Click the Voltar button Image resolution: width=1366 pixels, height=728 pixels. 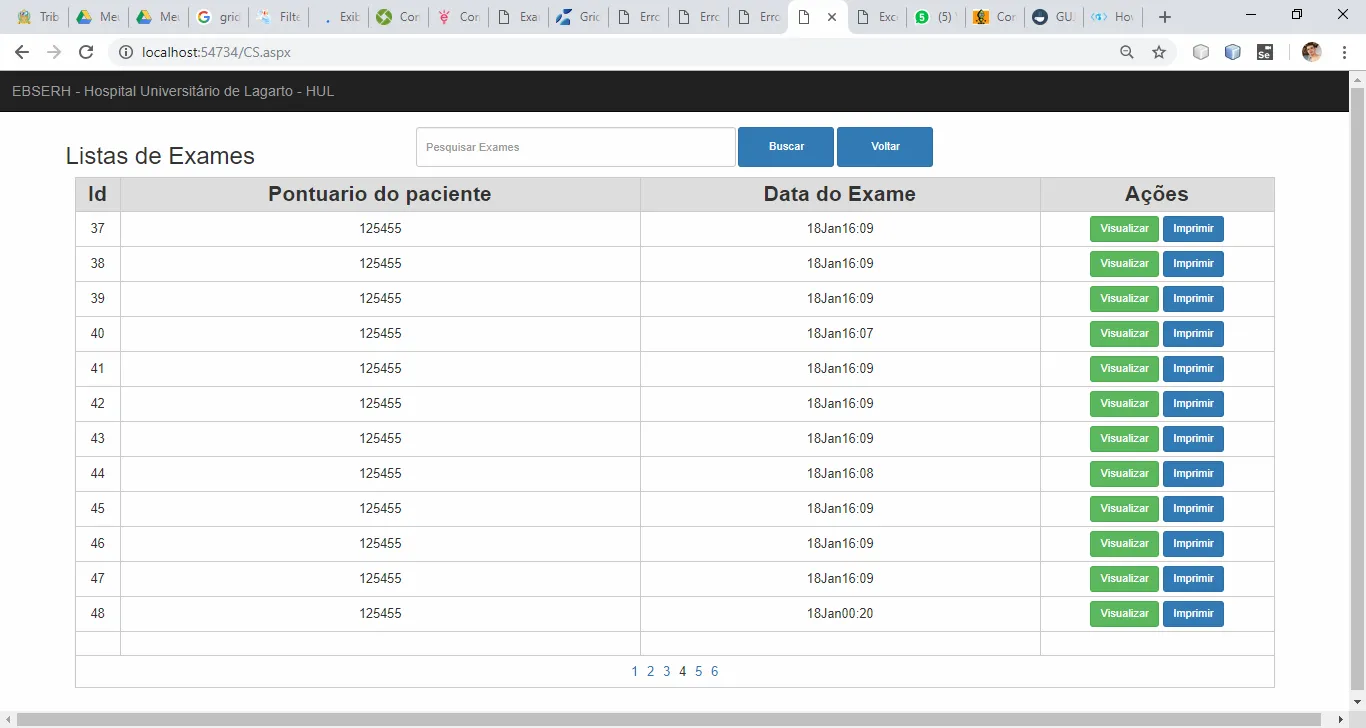885,147
